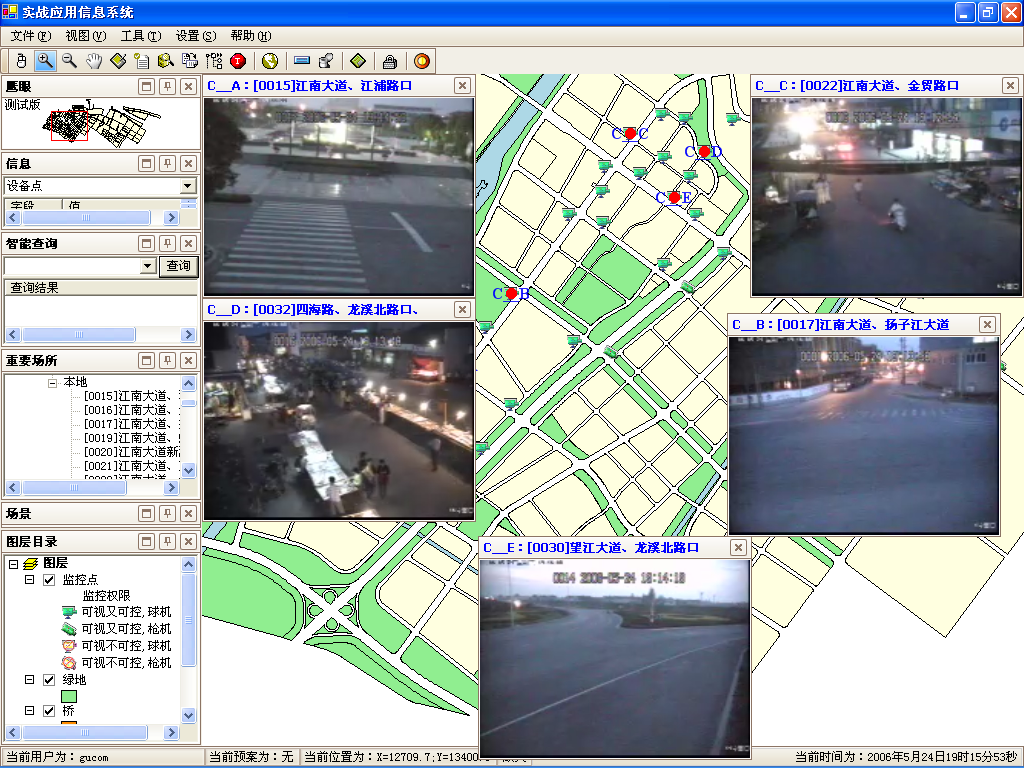
Task: Select the zoom out magnifier tool
Action: 69,61
